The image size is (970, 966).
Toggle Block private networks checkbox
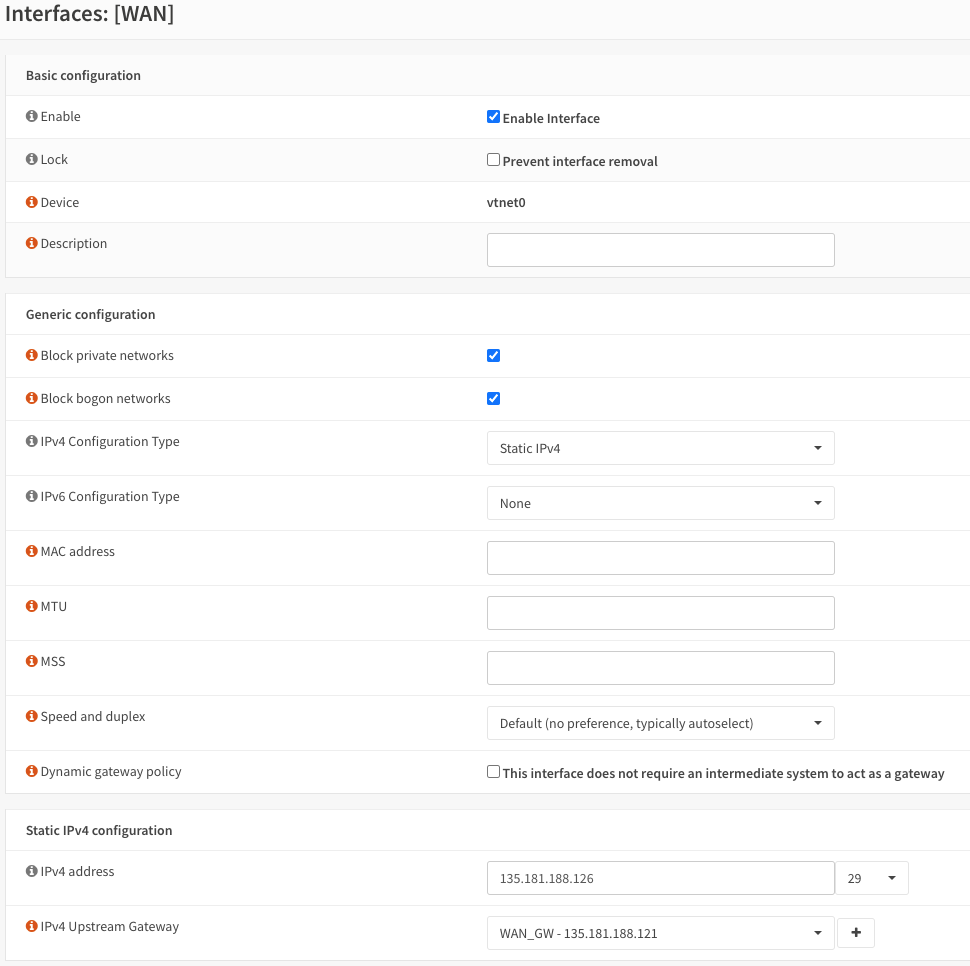click(x=493, y=356)
